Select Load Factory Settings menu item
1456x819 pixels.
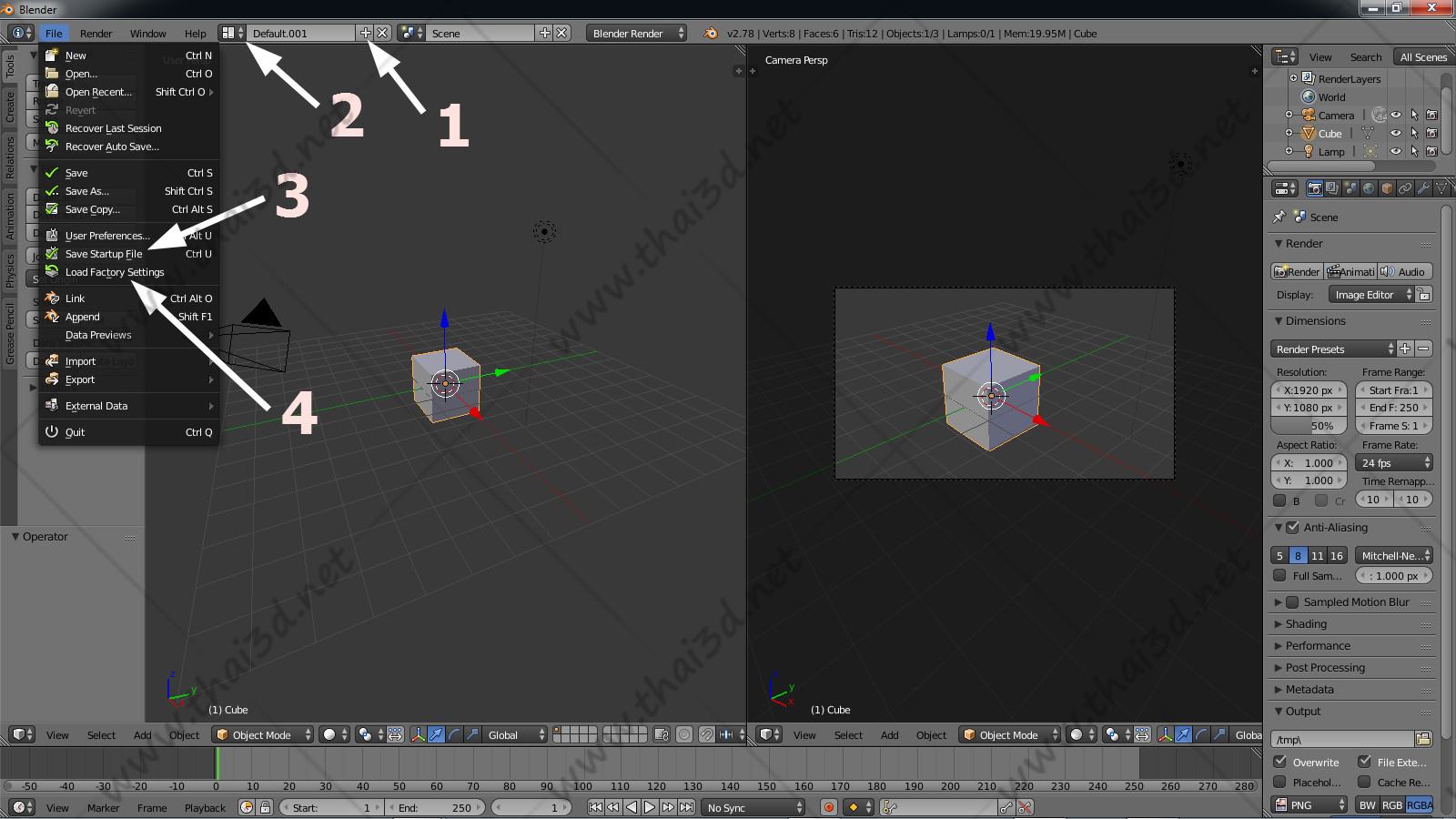pos(115,272)
